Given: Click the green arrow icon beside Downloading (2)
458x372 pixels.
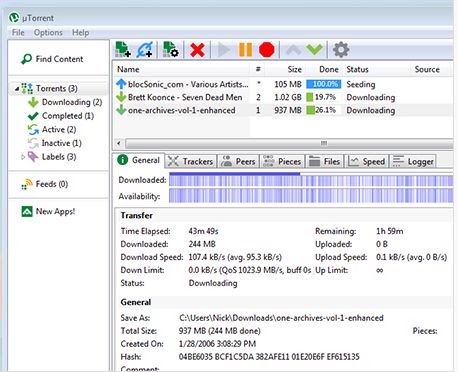Looking at the screenshot, I should coord(33,102).
